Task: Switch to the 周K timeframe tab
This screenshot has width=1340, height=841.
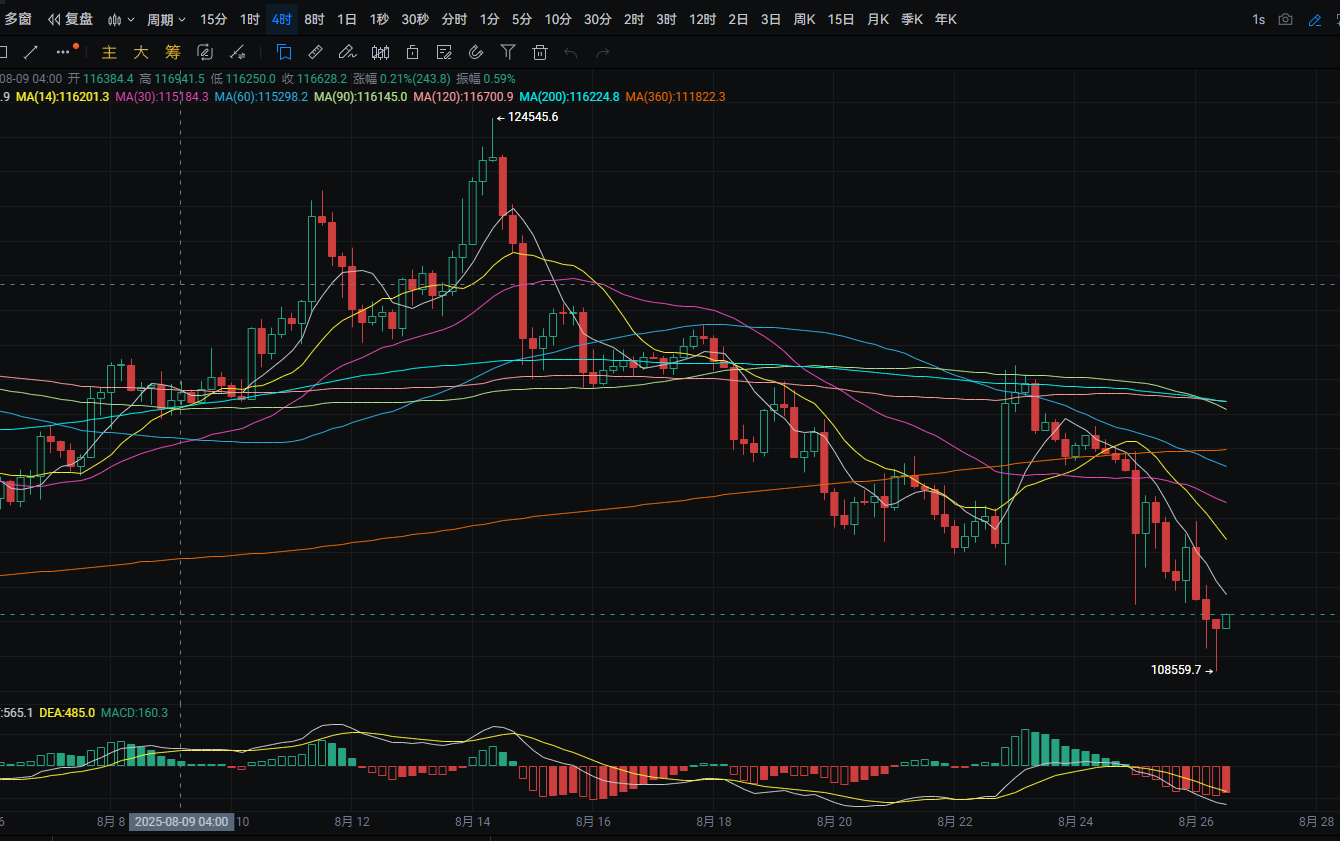Action: coord(804,19)
